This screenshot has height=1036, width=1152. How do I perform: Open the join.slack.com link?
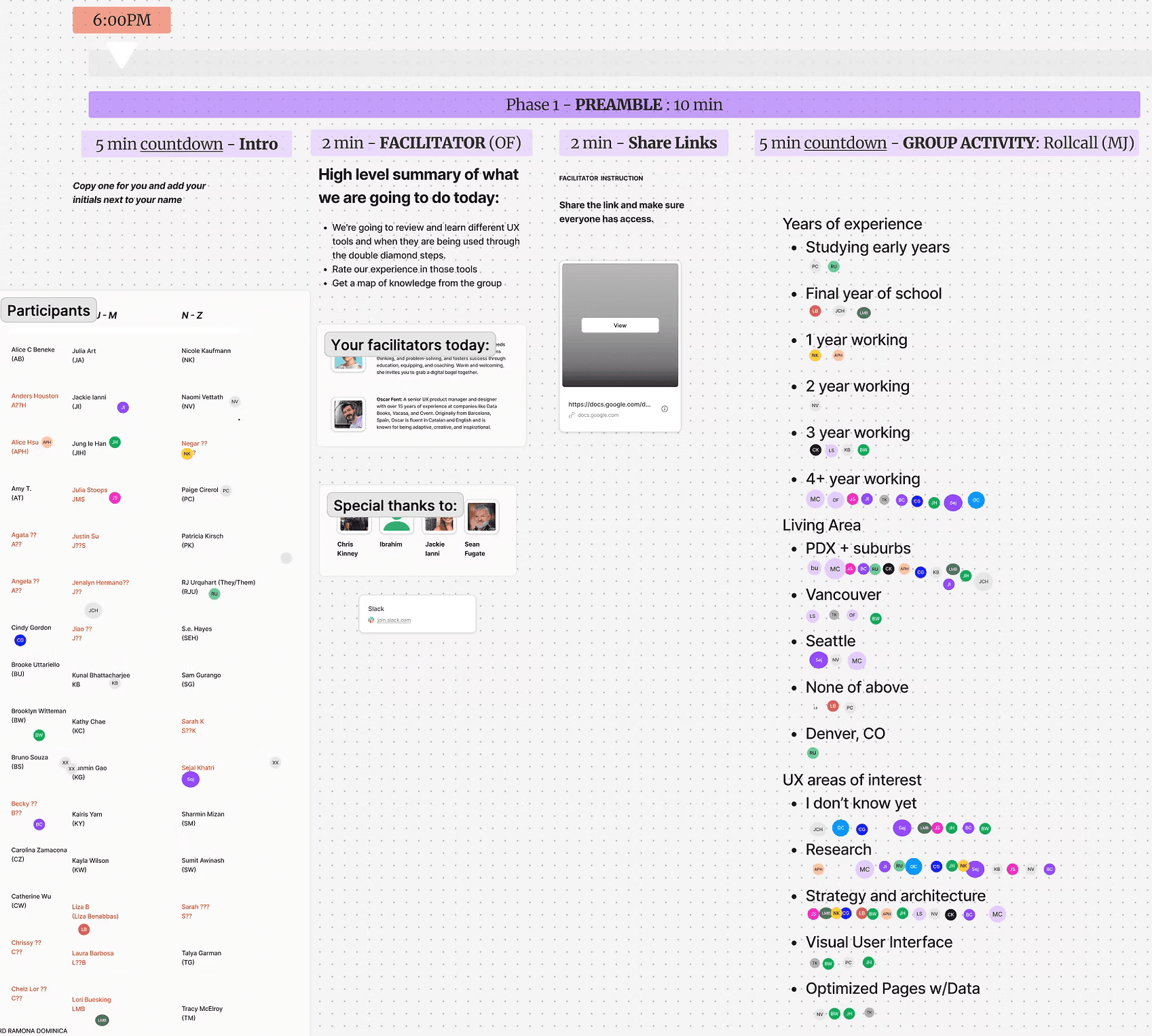394,621
